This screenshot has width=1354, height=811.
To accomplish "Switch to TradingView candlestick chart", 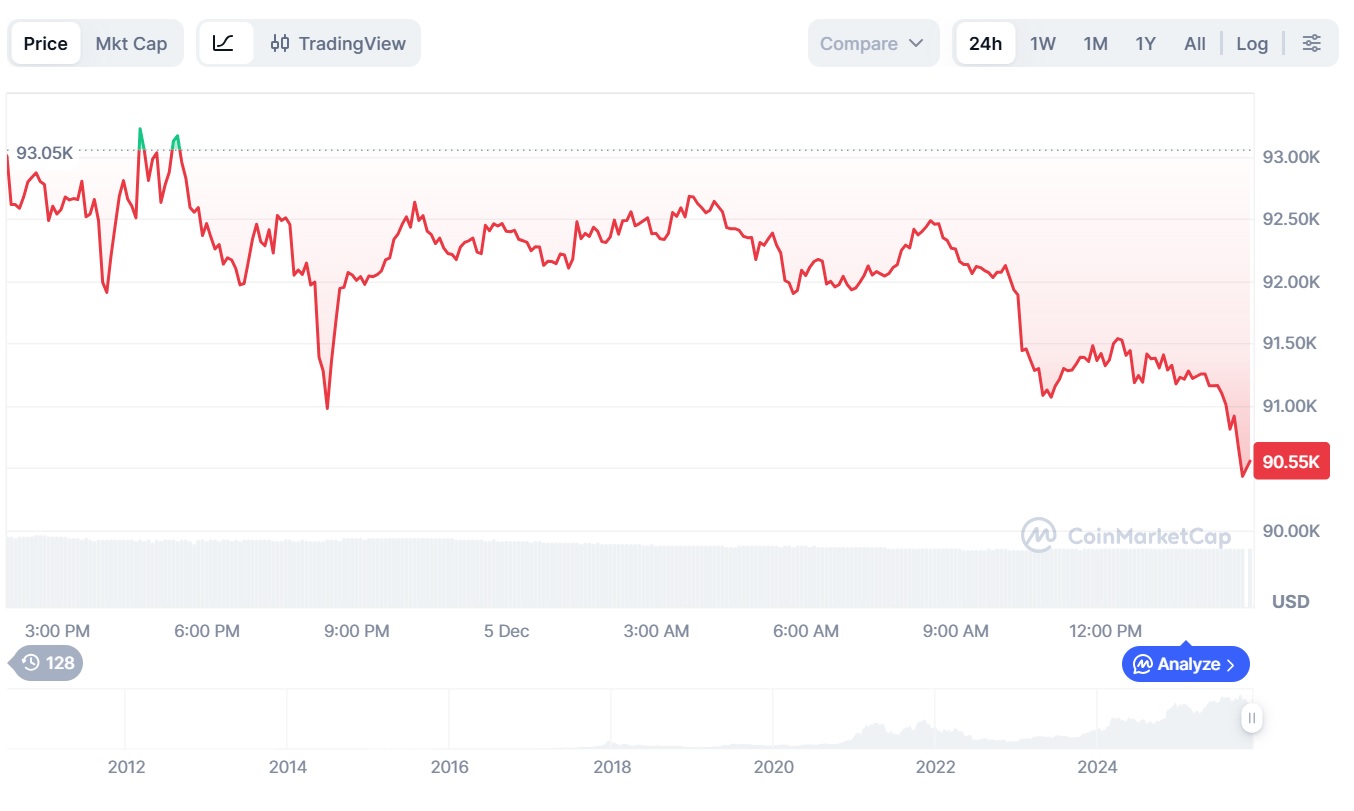I will tap(339, 43).
